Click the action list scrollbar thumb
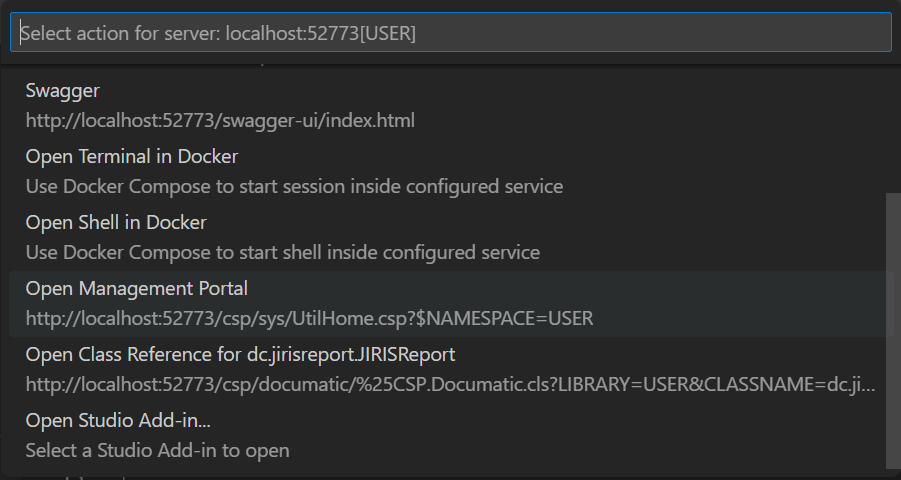The height and width of the screenshot is (480, 901). (893, 330)
